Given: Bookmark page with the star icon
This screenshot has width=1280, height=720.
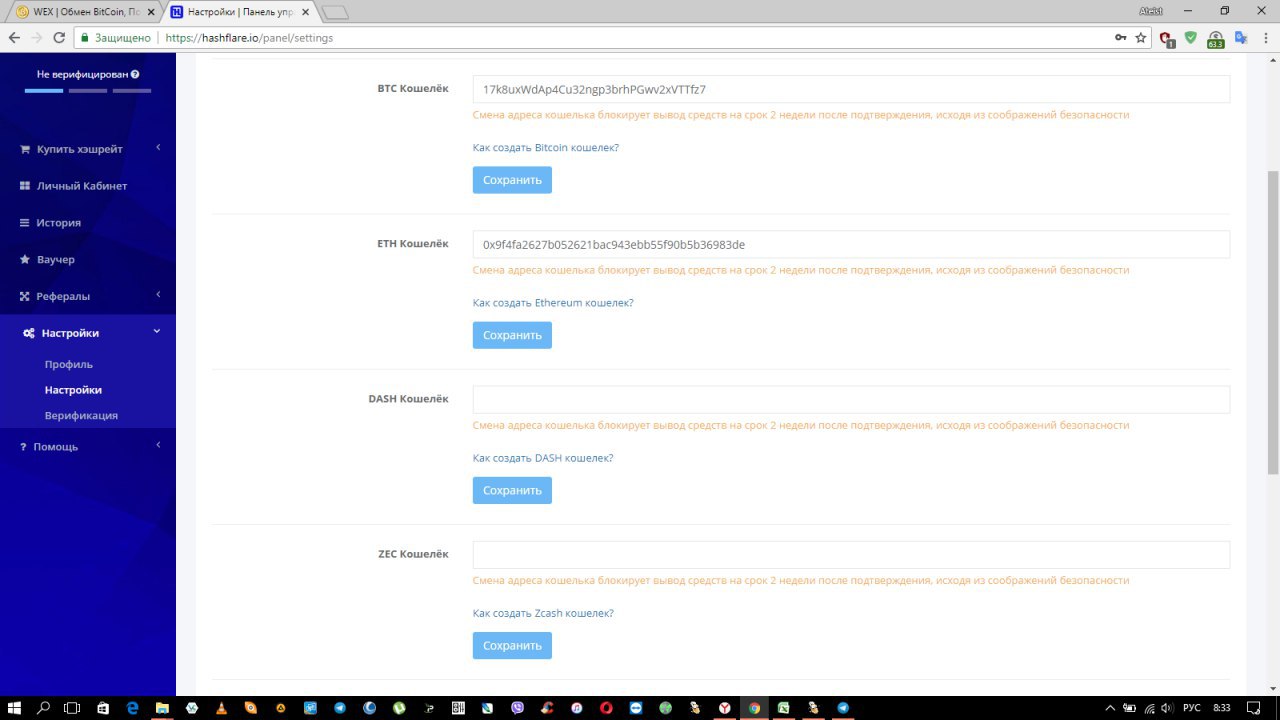Looking at the screenshot, I should point(1141,37).
